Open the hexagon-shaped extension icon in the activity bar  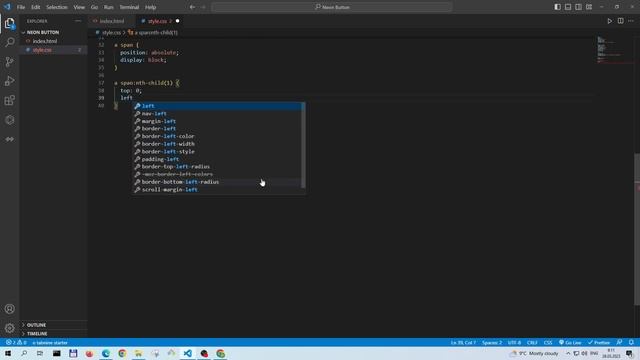[x=10, y=120]
